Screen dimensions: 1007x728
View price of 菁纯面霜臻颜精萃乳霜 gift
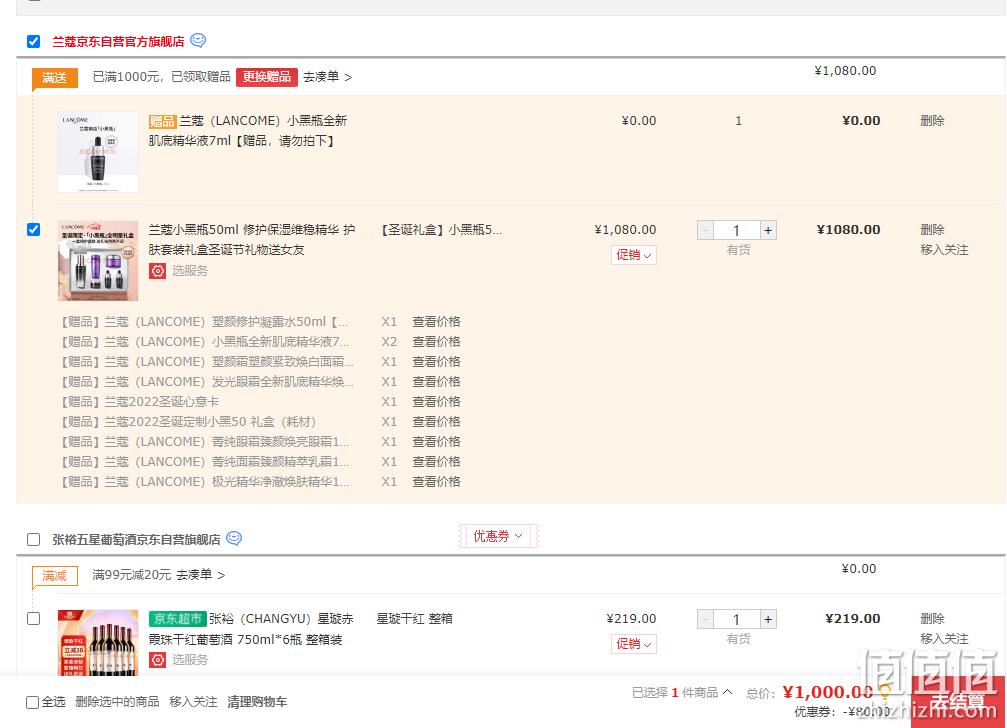click(436, 462)
